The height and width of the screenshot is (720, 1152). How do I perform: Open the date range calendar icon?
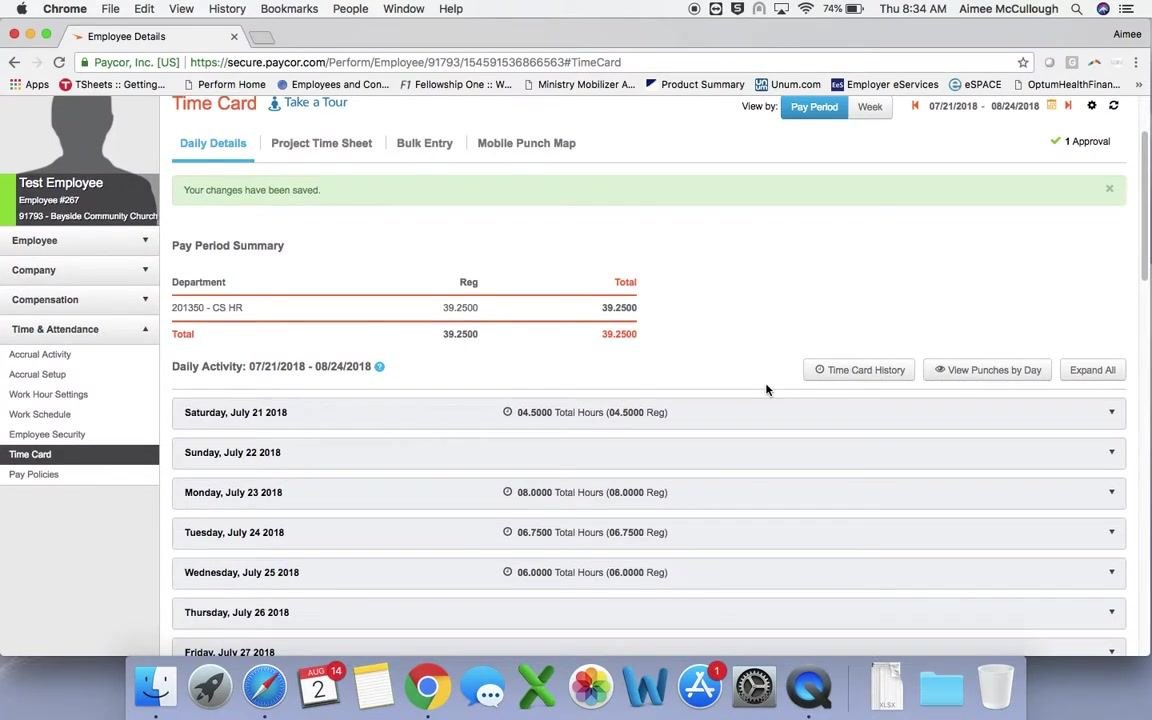pyautogui.click(x=1051, y=106)
